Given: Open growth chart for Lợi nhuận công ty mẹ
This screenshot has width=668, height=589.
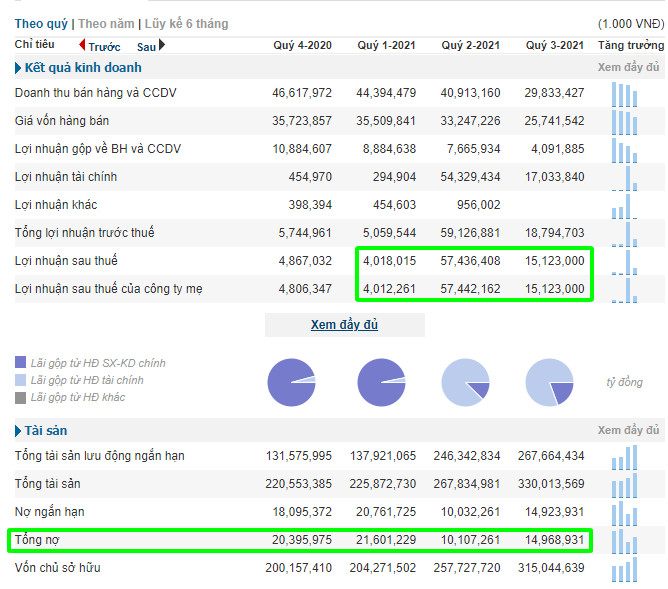Looking at the screenshot, I should (x=625, y=290).
